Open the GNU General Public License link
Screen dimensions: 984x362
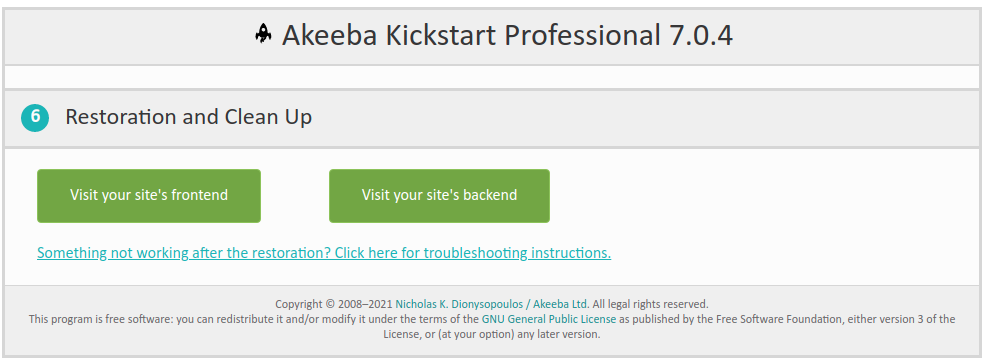[x=550, y=319]
